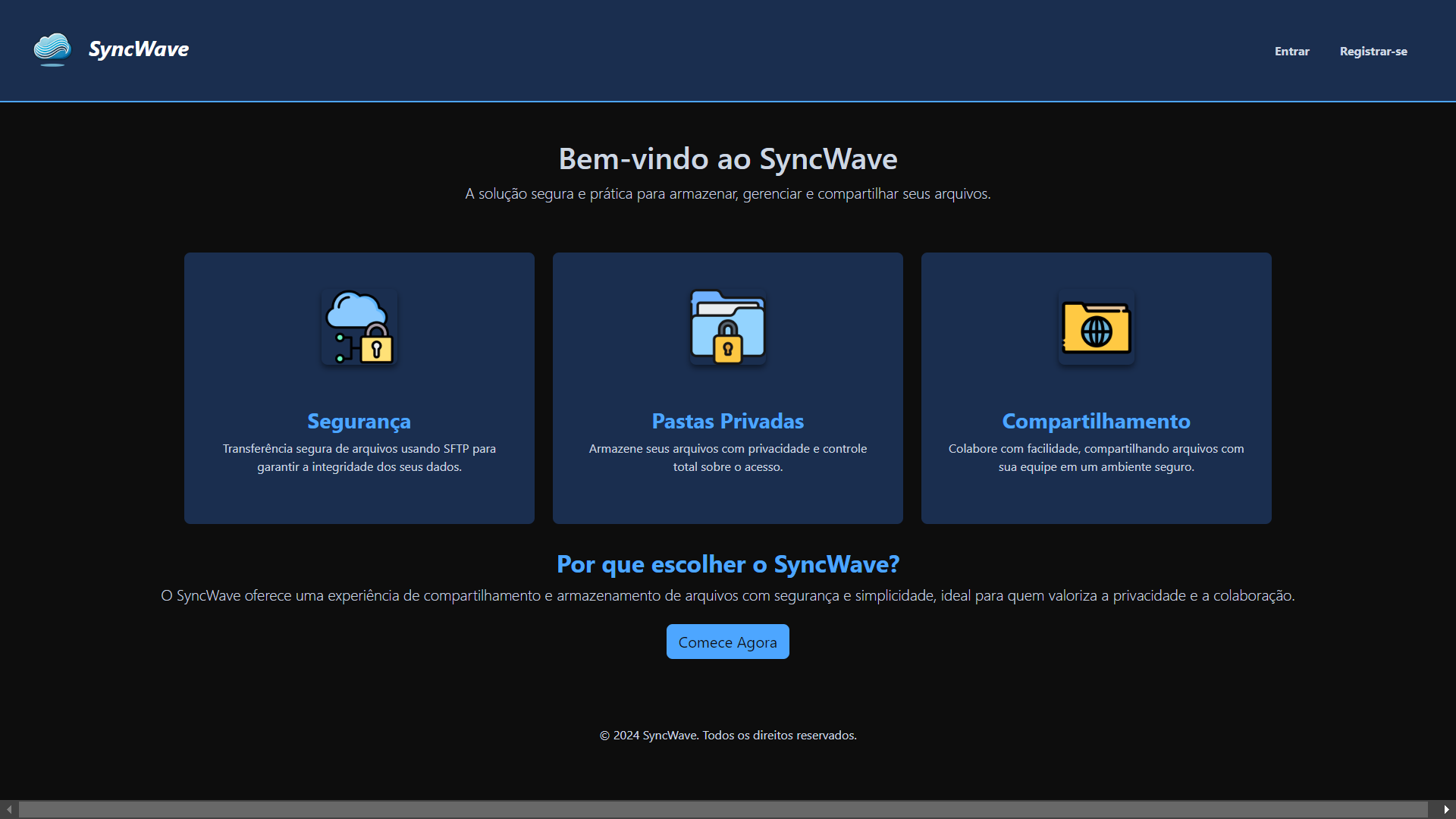
Task: Click the horizontal scrollbar right arrow
Action: (x=1446, y=810)
